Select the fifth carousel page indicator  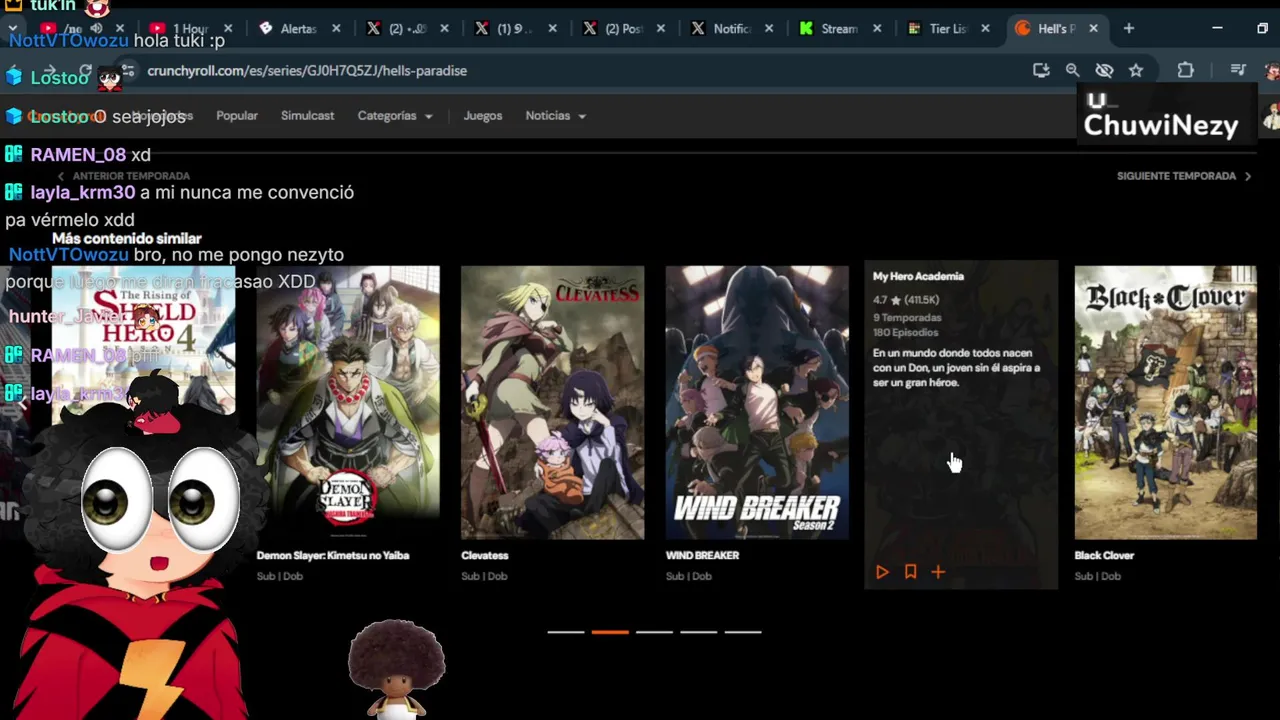(743, 632)
